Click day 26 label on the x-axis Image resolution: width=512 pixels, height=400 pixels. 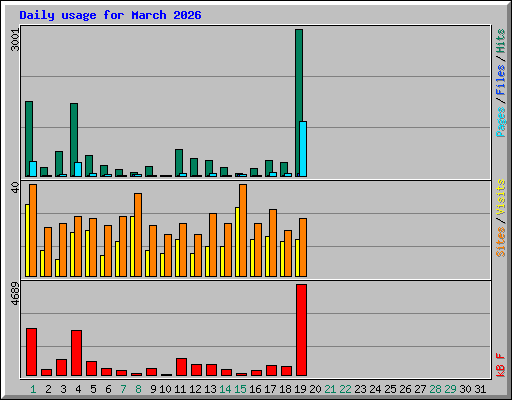405,389
